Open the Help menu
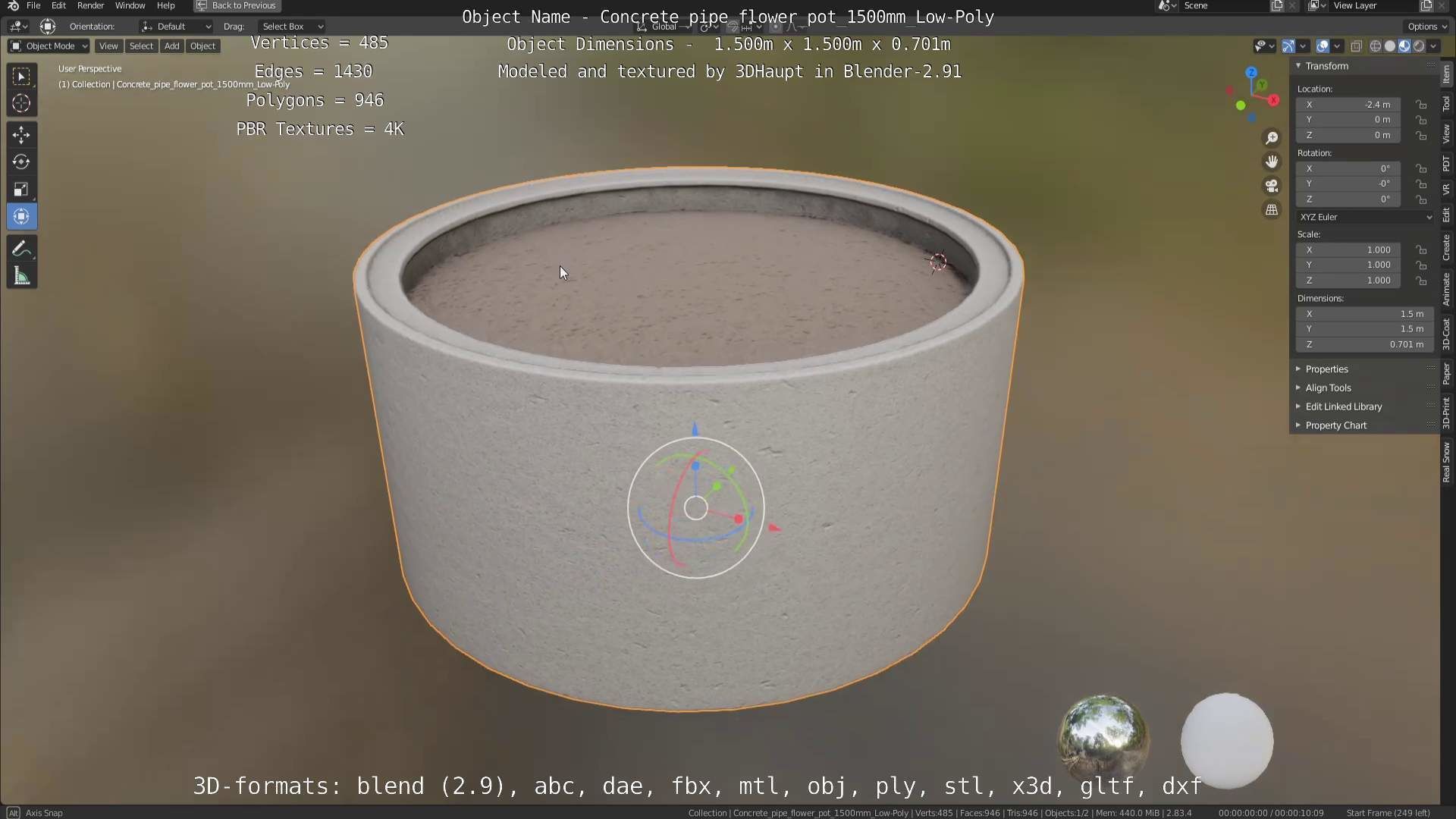1456x819 pixels. 165,5
